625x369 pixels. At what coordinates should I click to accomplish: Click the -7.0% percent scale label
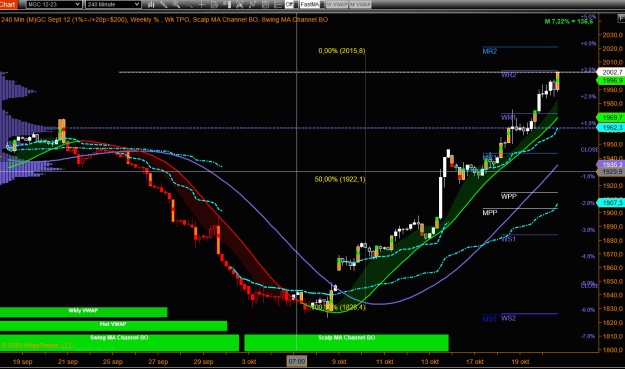(588, 336)
